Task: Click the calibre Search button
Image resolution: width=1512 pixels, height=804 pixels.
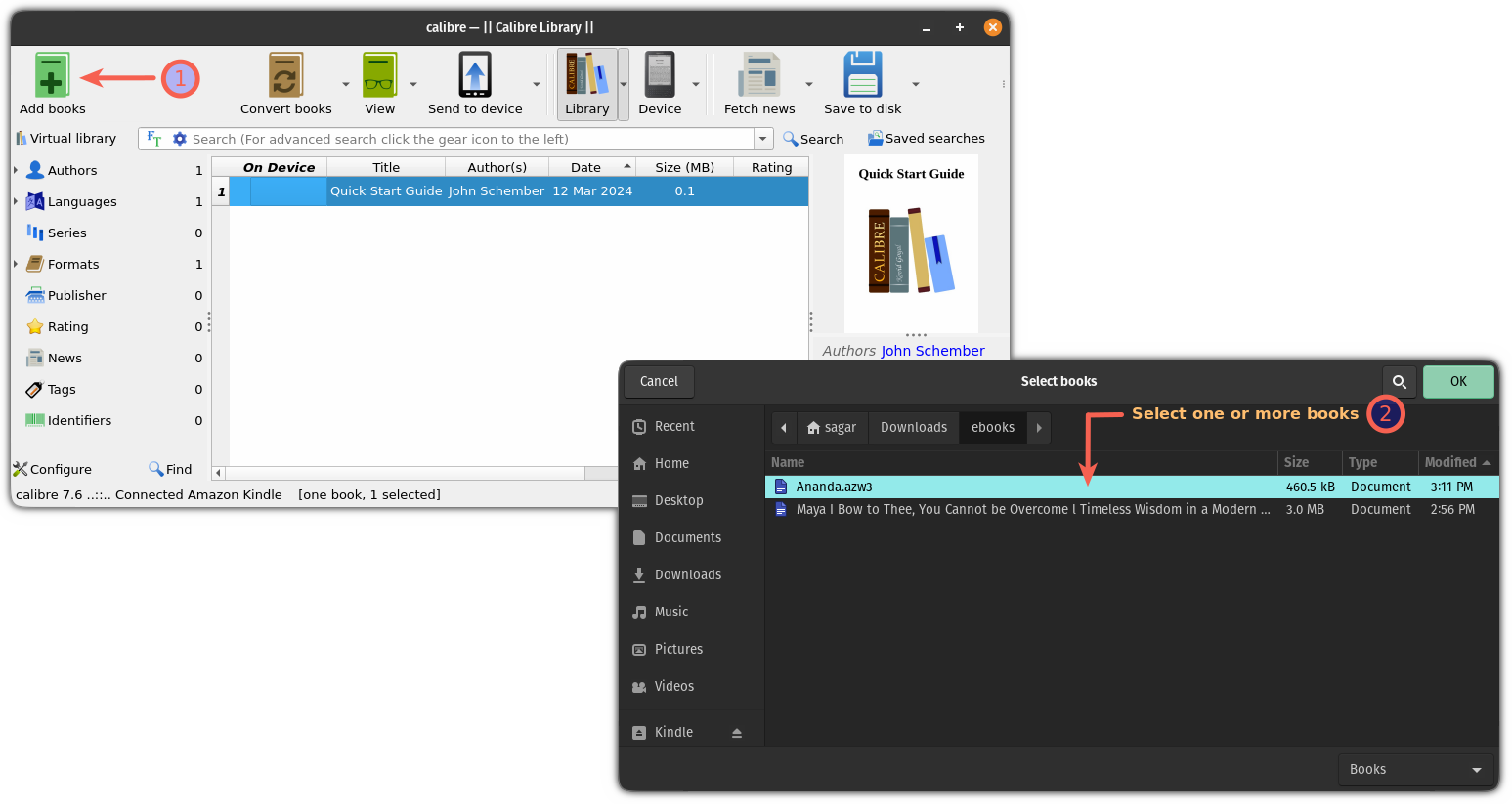Action: tap(813, 139)
